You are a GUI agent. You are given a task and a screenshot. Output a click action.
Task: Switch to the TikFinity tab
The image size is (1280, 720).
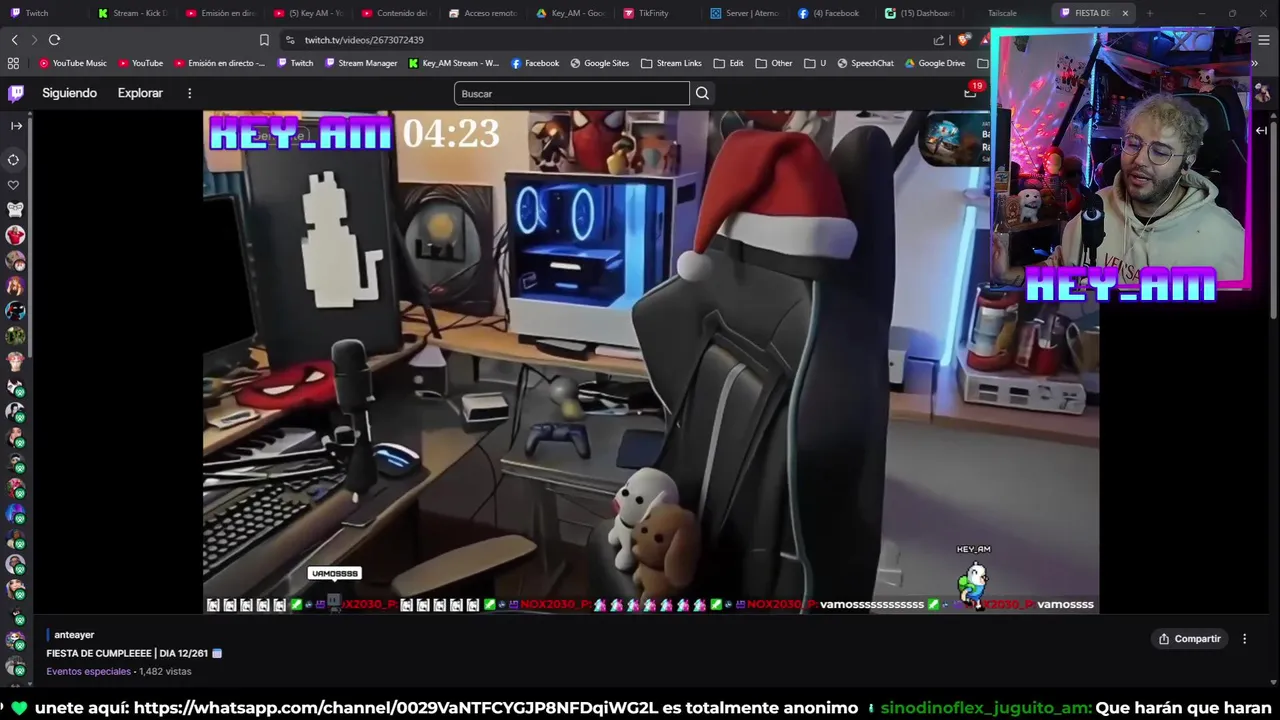pos(658,13)
